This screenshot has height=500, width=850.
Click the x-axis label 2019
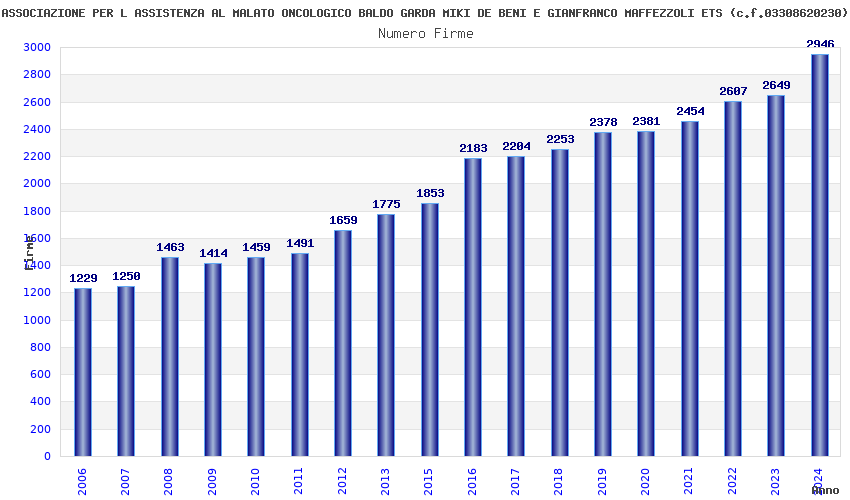(602, 482)
